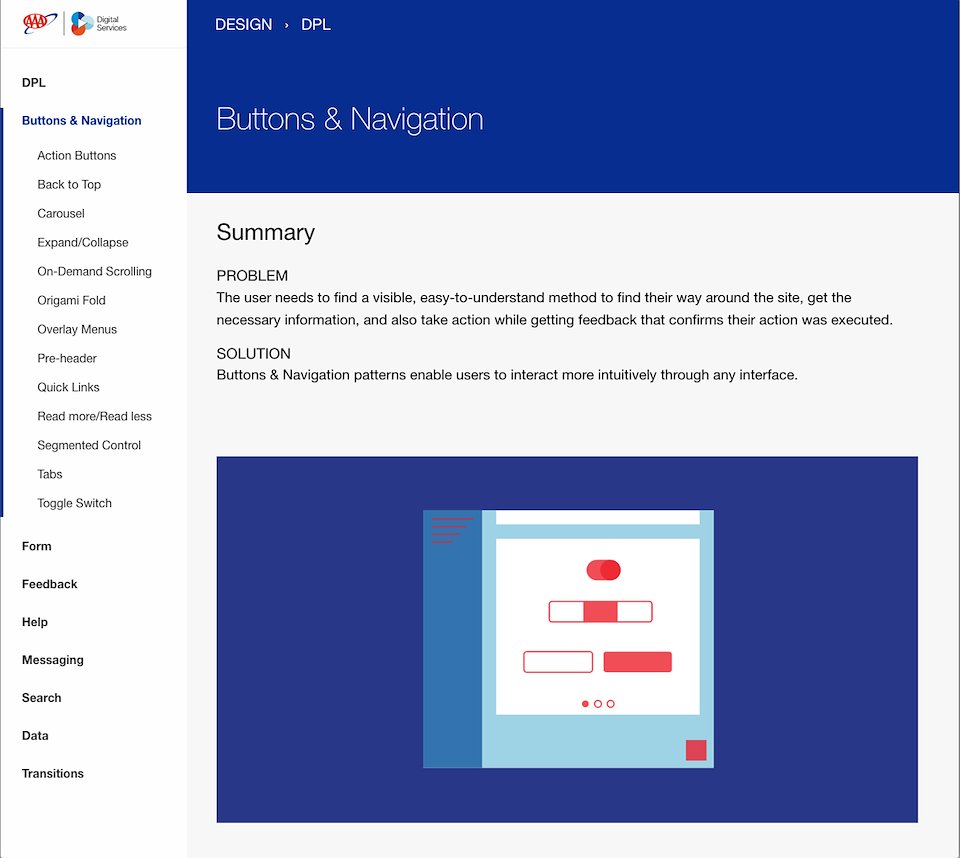Image resolution: width=960 pixels, height=858 pixels.
Task: Open Quick Links sidebar item
Action: pos(68,387)
